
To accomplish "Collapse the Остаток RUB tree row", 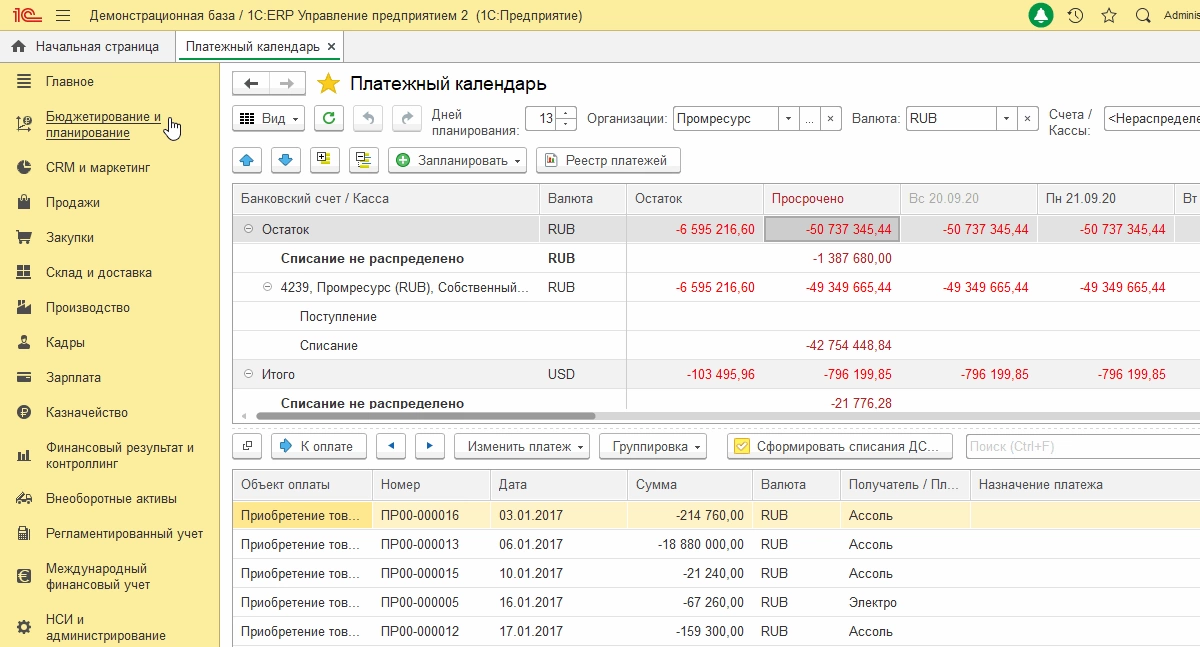I will (249, 229).
